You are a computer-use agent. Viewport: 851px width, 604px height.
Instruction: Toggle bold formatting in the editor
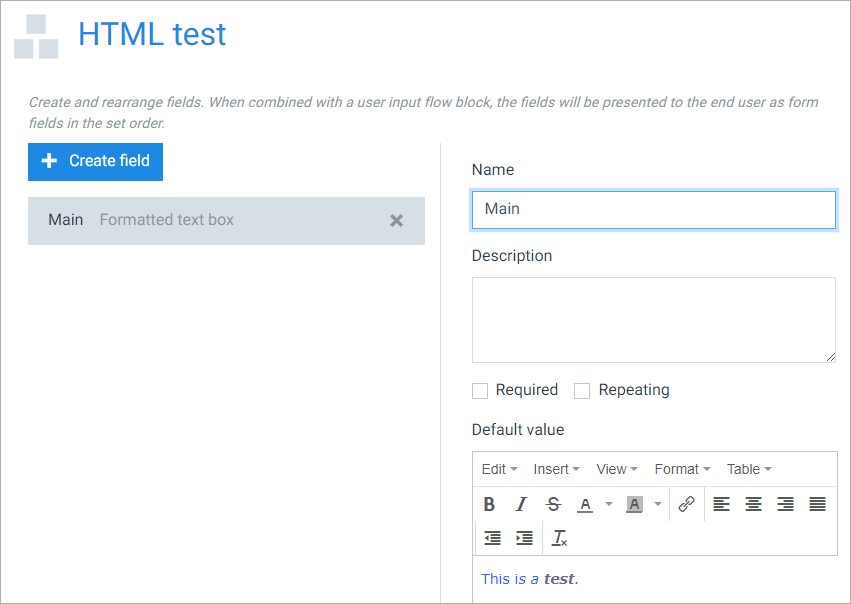(489, 504)
